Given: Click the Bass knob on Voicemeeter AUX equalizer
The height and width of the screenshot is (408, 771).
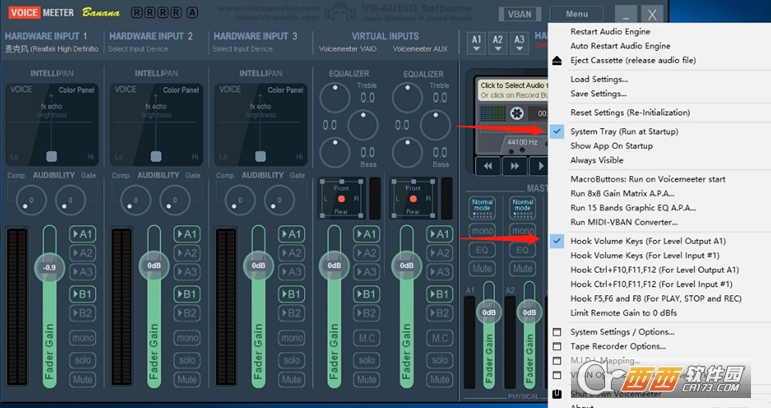Looking at the screenshot, I should [x=407, y=152].
